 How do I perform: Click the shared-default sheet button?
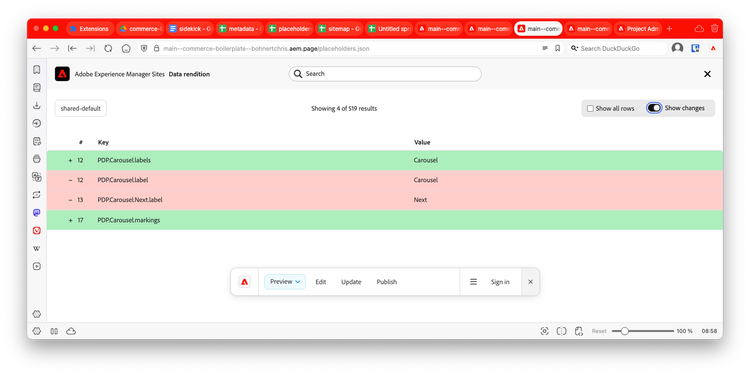(x=81, y=109)
